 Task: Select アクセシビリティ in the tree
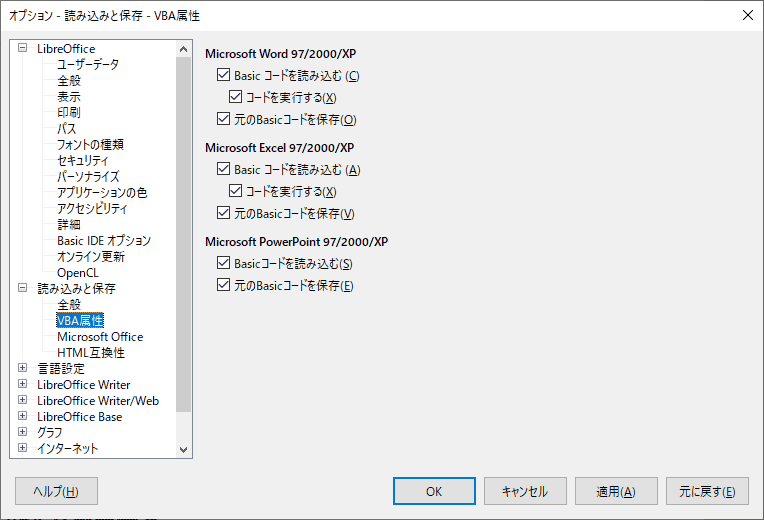[92, 209]
